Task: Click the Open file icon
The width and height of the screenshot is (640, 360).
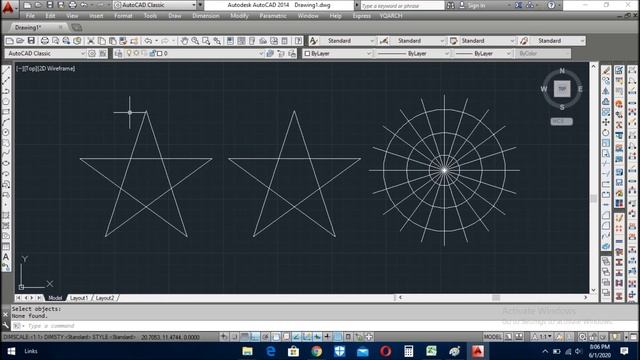Action: click(x=20, y=41)
